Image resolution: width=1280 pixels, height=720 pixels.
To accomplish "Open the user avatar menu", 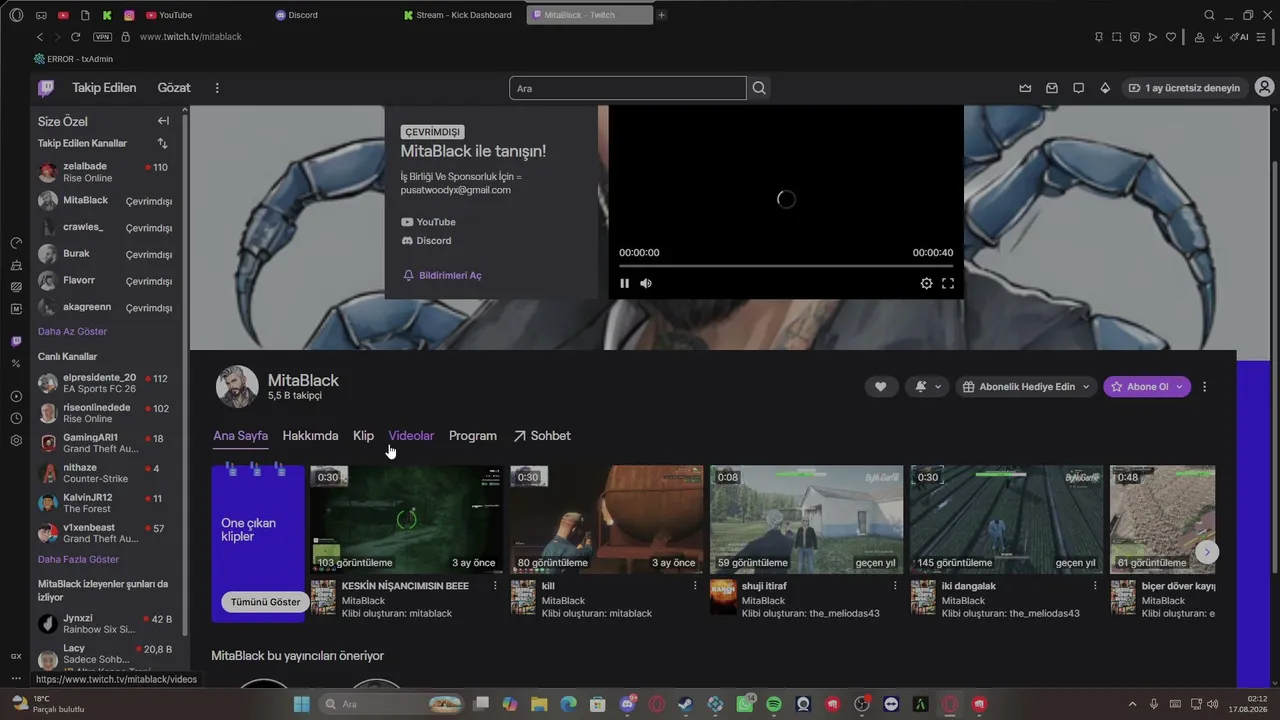I will 1264,88.
